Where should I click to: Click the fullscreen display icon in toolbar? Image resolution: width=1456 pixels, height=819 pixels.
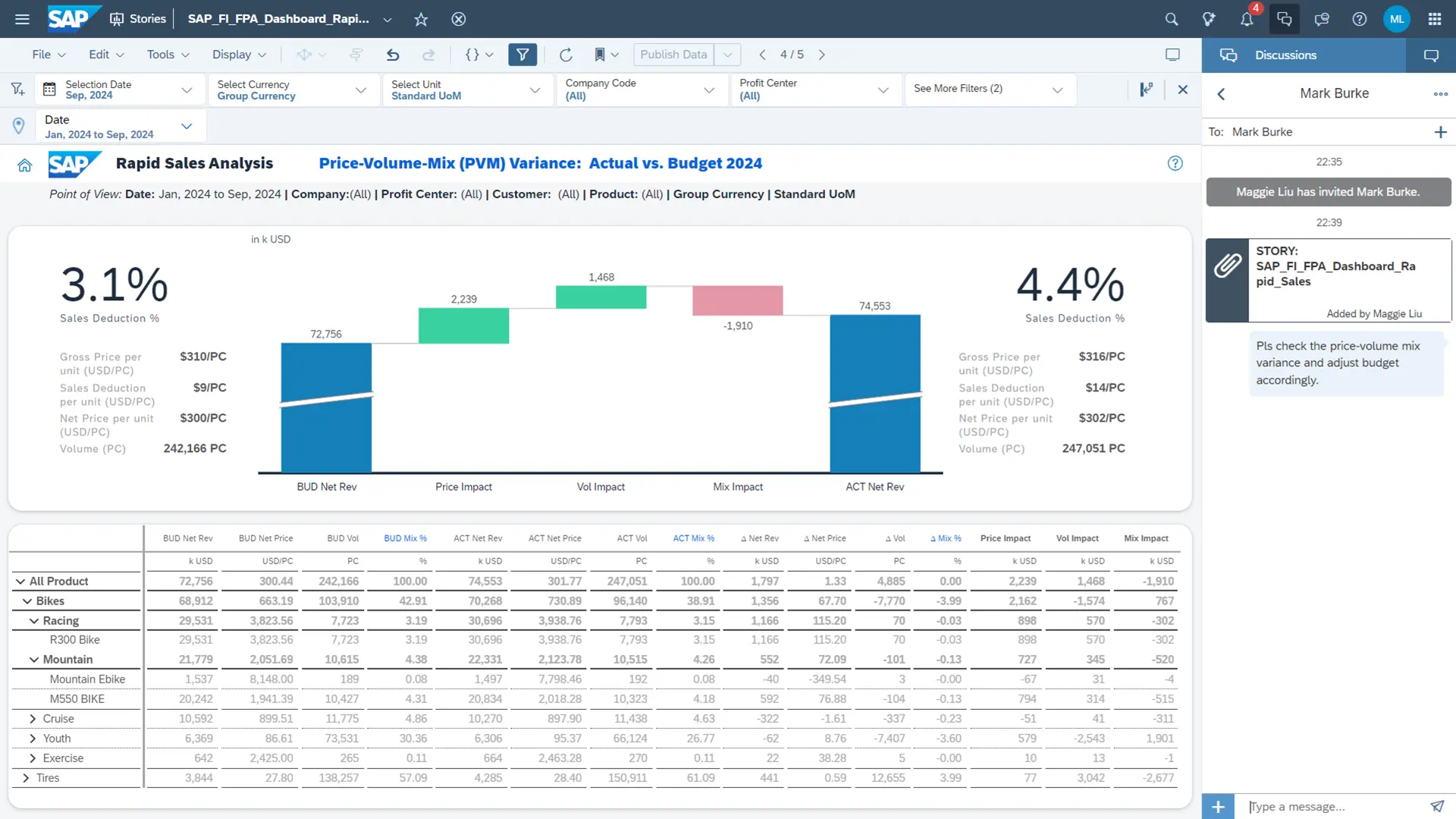[1172, 55]
